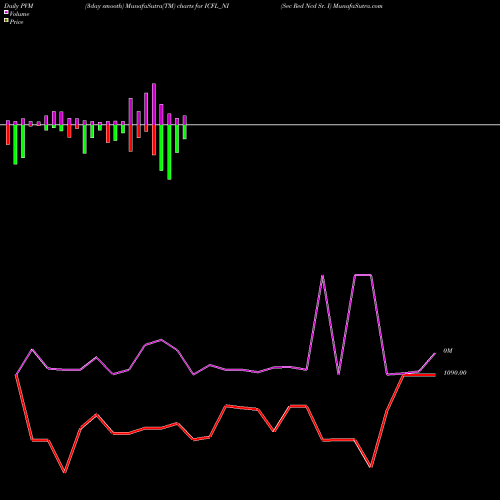Screen dimensions: 500x500
Task: Click the Price legend color swatch
Action: [x=6, y=21]
